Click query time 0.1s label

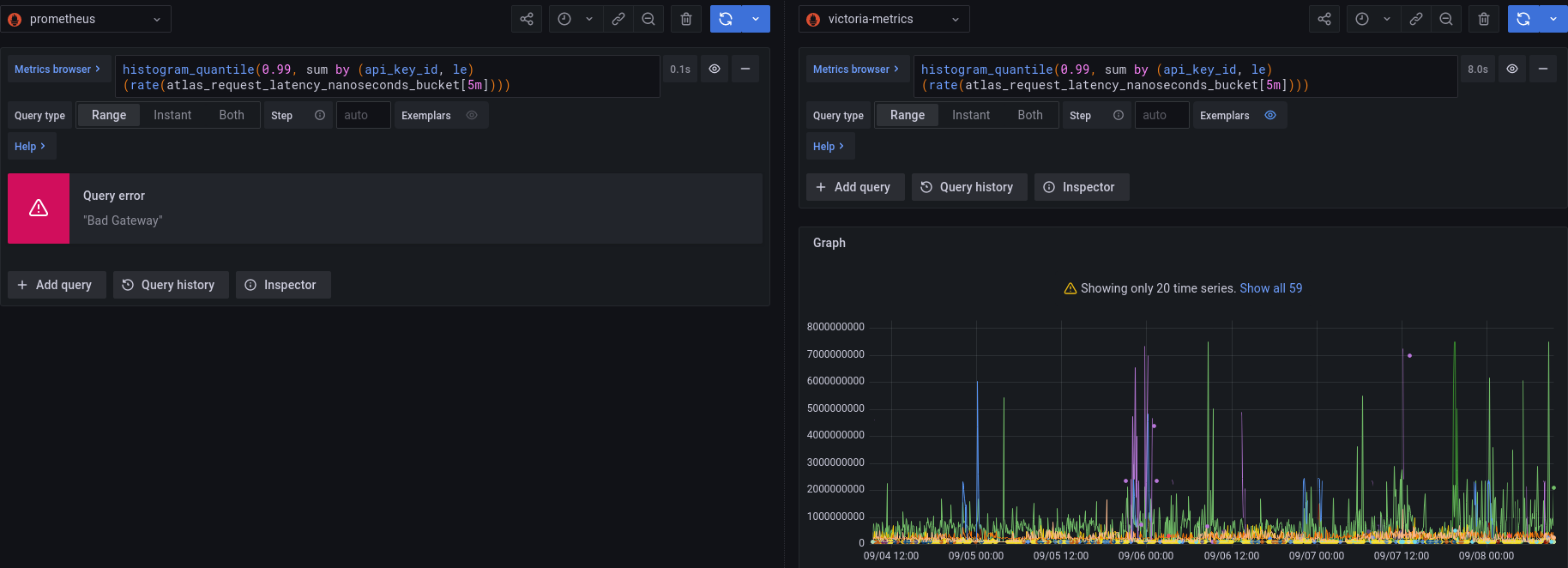[680, 69]
